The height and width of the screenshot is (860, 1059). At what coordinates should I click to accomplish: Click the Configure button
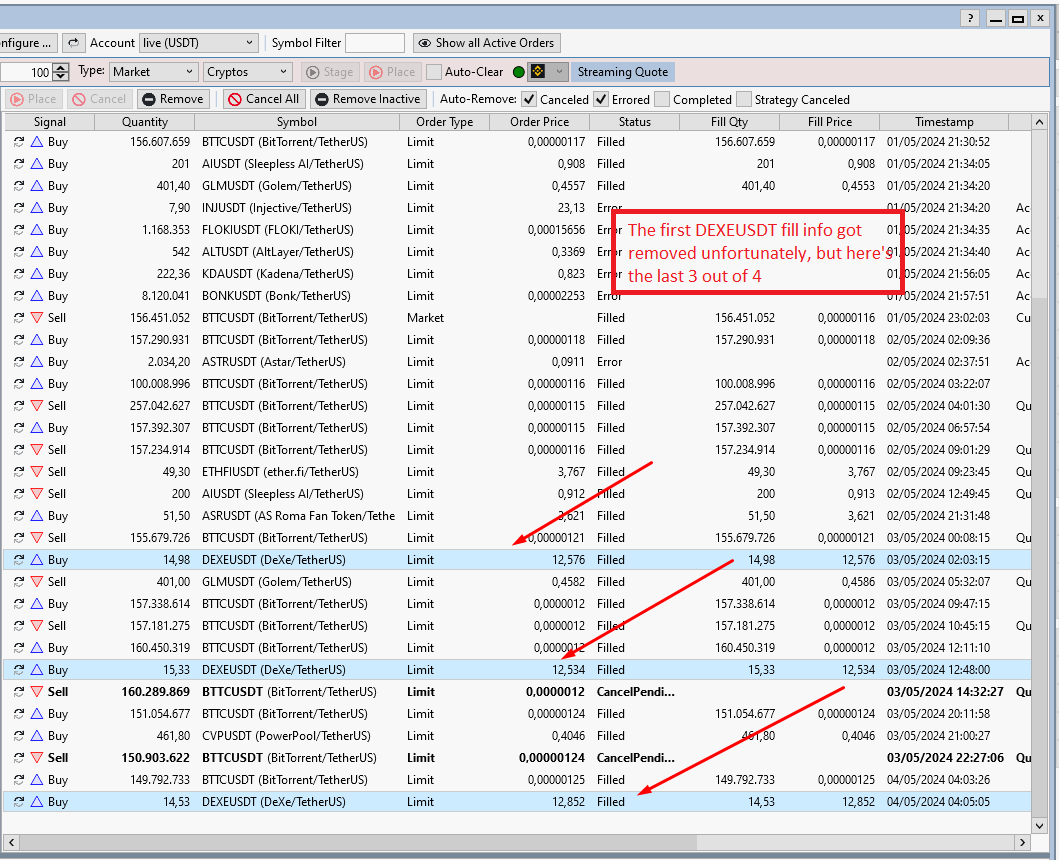28,43
